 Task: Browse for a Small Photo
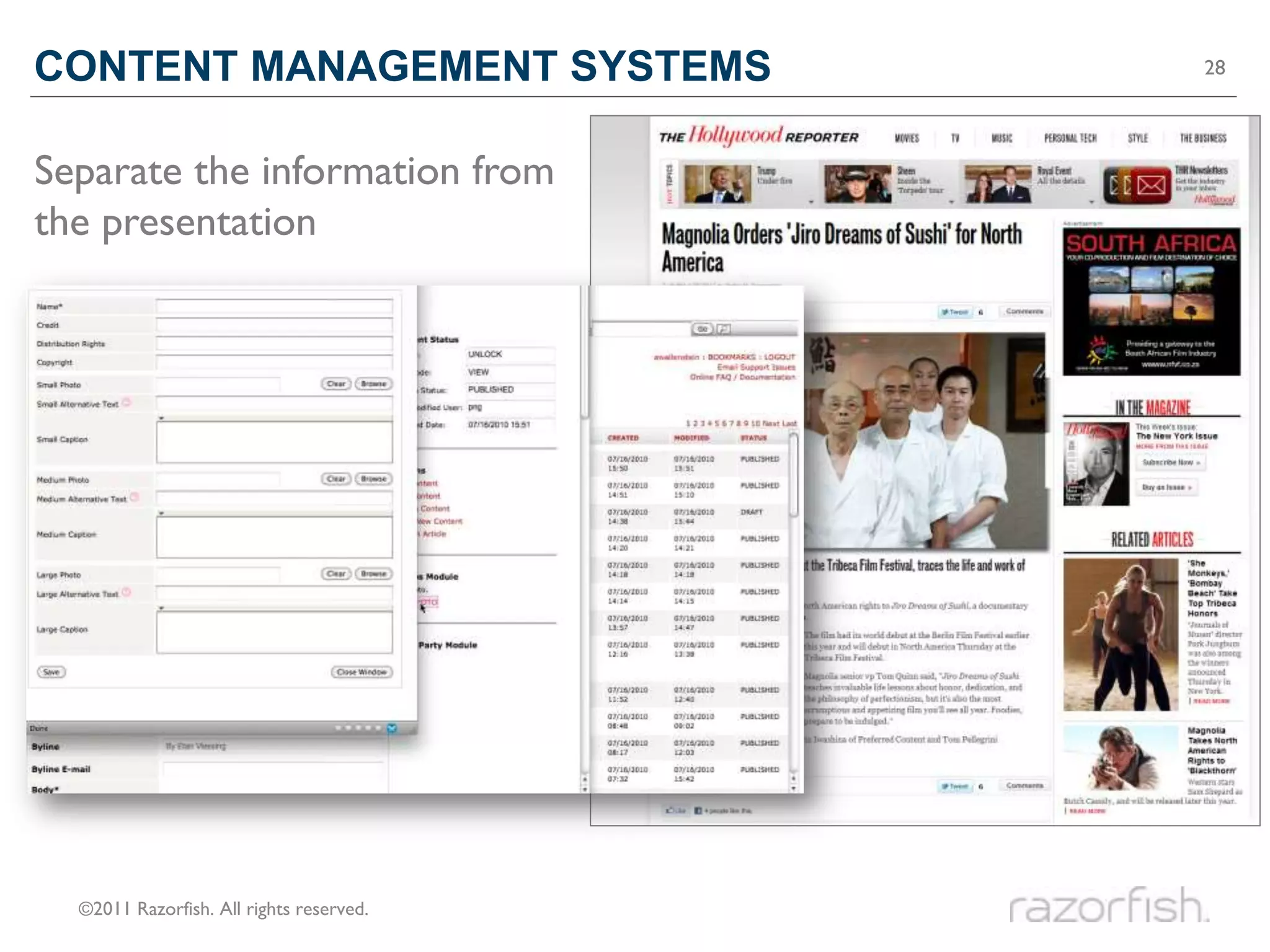tap(374, 384)
